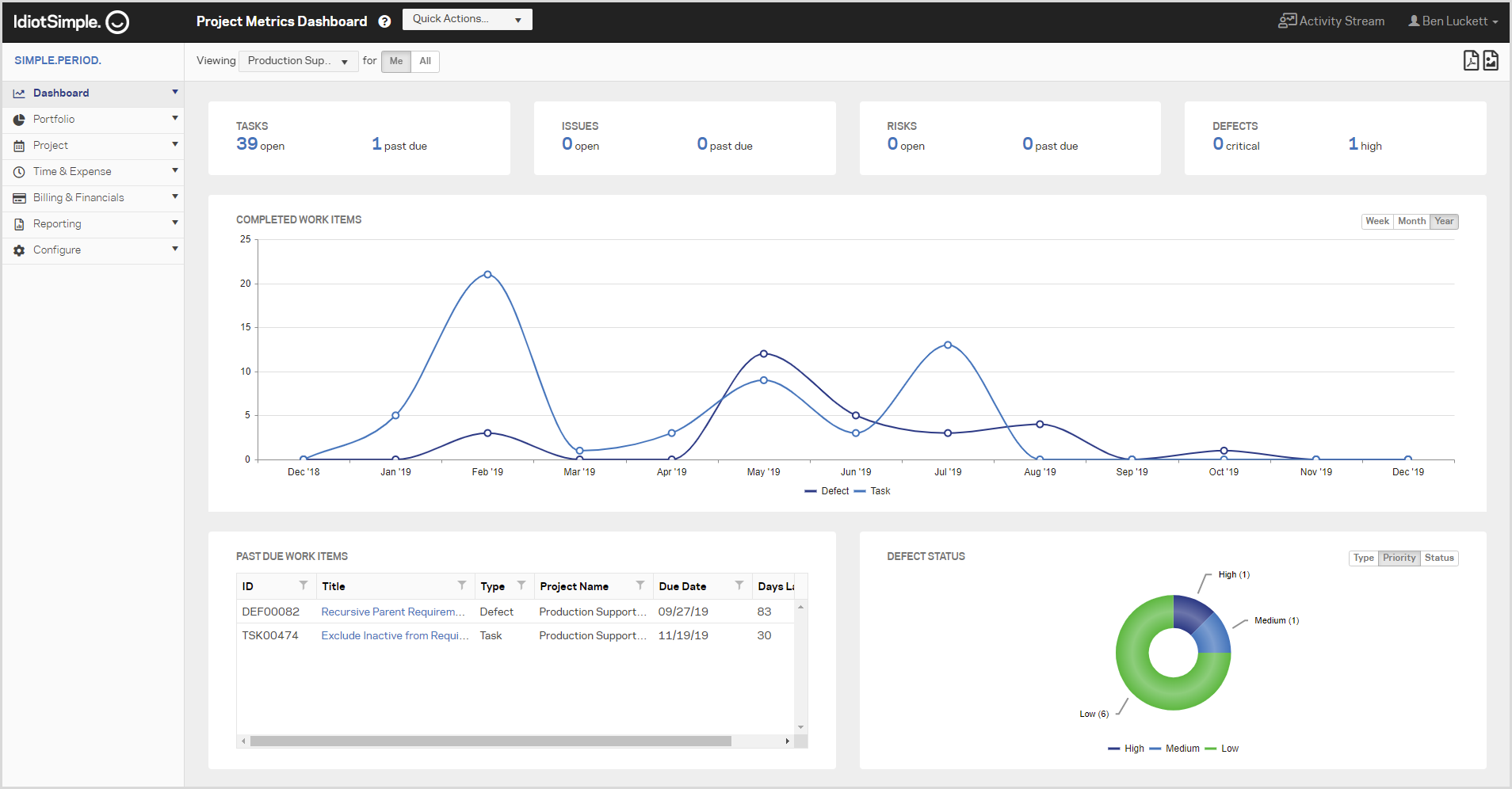The image size is (1512, 789).
Task: Click the IdiotSimple smiley logo
Action: point(117,22)
